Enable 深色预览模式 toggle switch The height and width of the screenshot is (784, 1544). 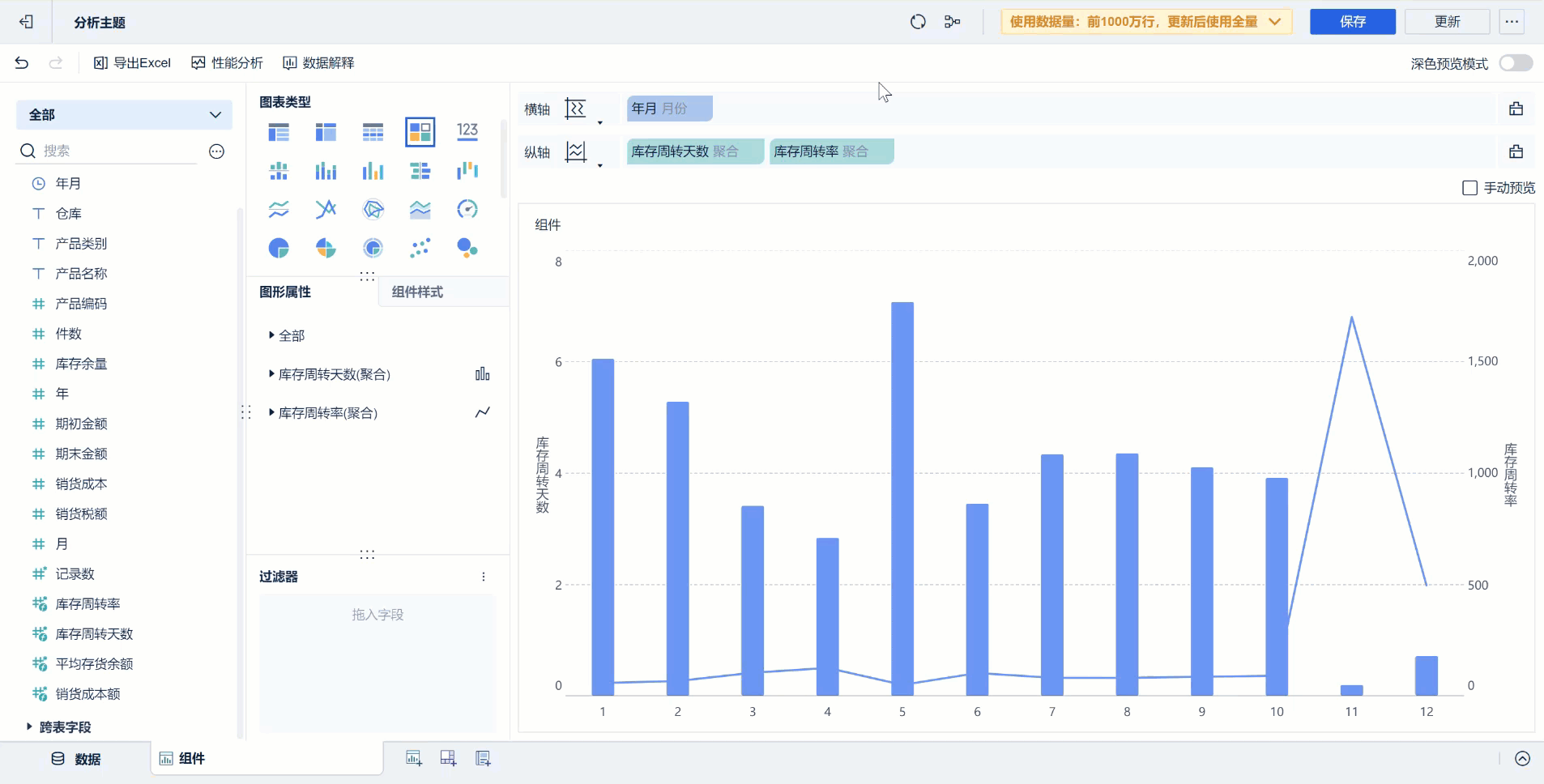[x=1515, y=63]
